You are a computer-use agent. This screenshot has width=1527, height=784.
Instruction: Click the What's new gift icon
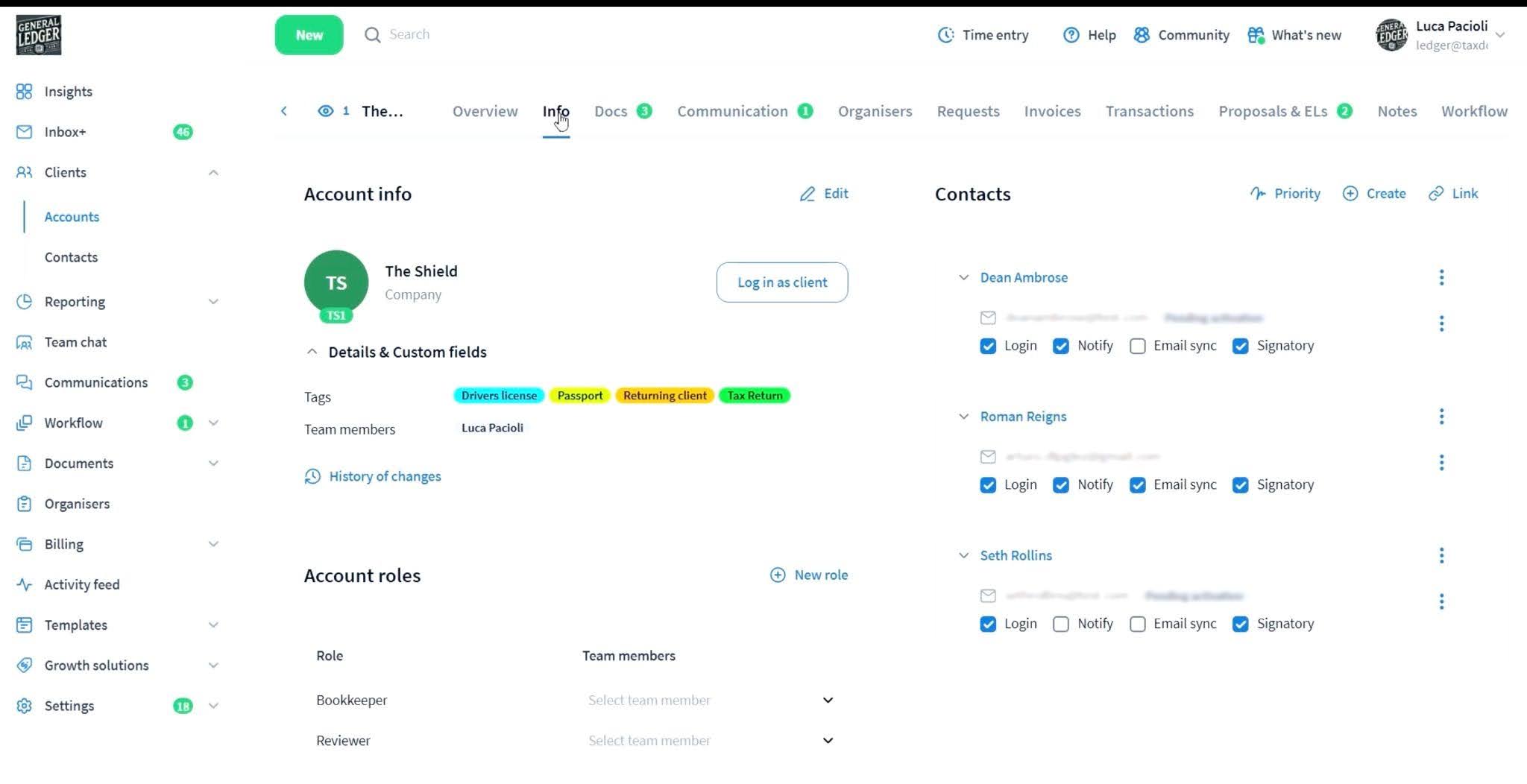(x=1256, y=35)
